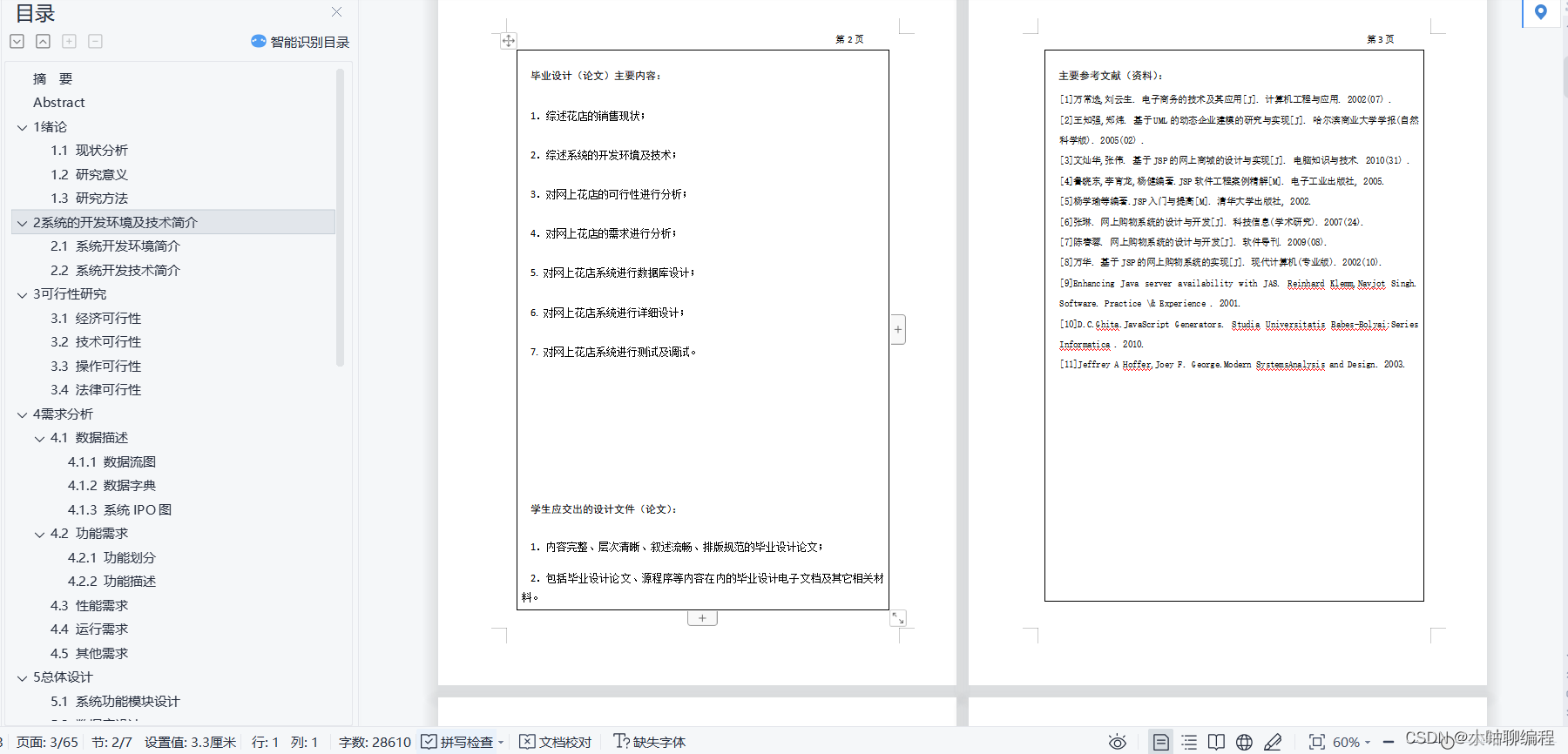This screenshot has height=754, width=1568.
Task: Open 4.1.2 数据字典 heading
Action: point(112,486)
